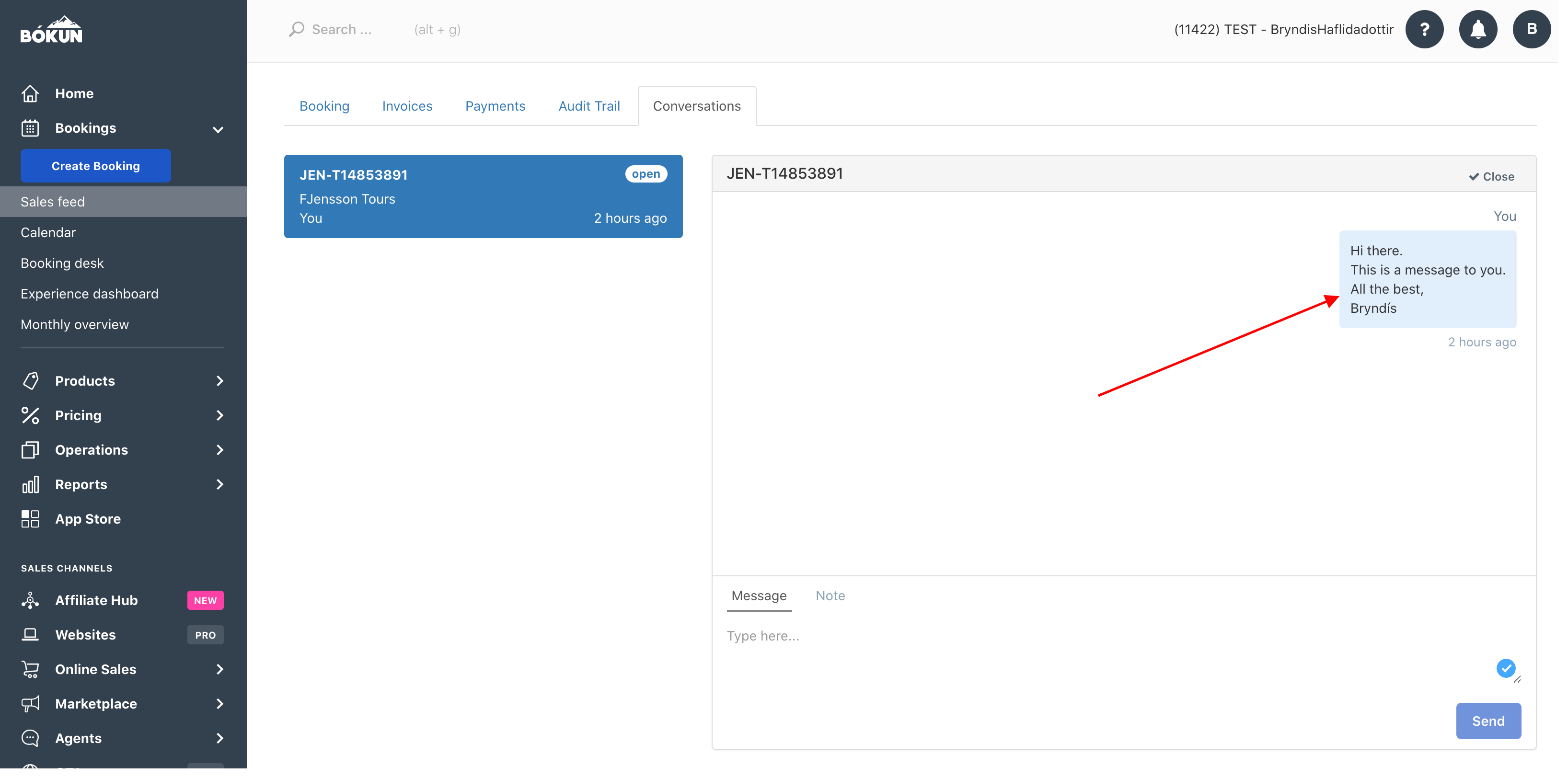
Task: Click the NEW badge beside Affiliate Hub
Action: (x=207, y=604)
